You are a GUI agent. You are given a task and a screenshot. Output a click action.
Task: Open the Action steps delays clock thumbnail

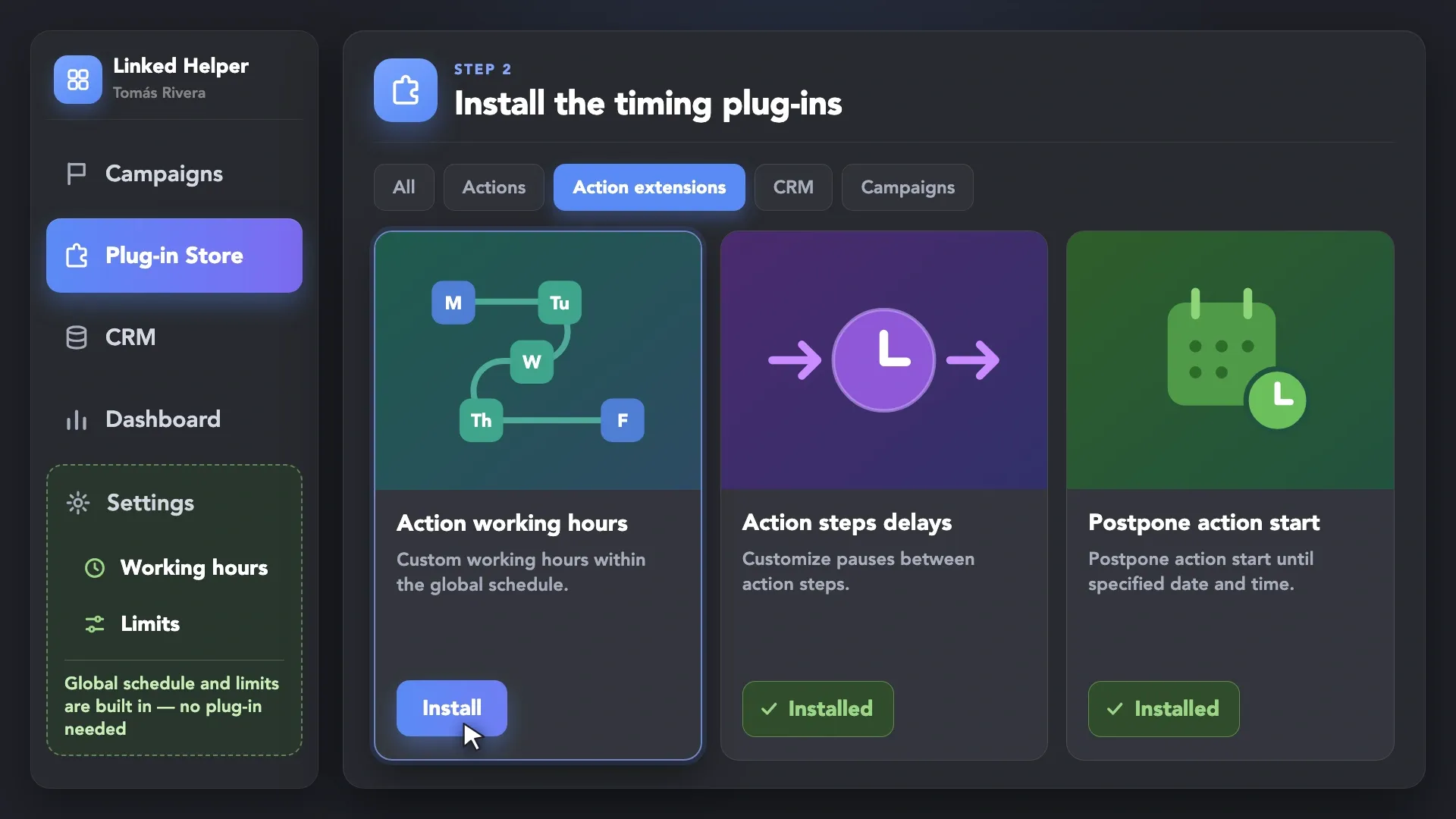[884, 360]
